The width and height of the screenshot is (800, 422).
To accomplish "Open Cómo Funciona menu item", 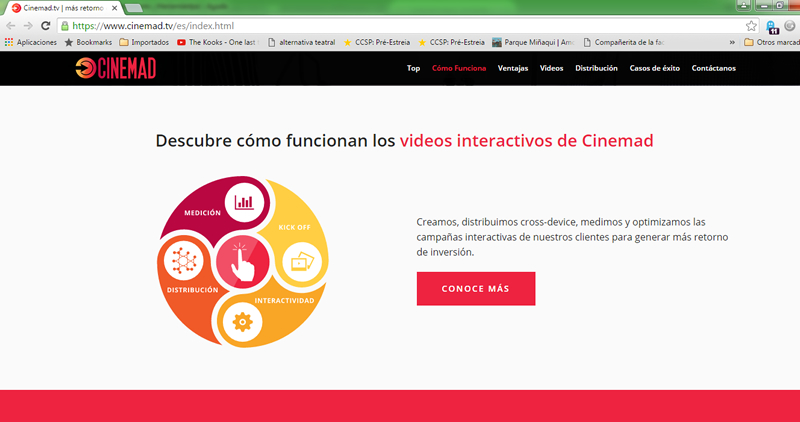I will coord(459,68).
